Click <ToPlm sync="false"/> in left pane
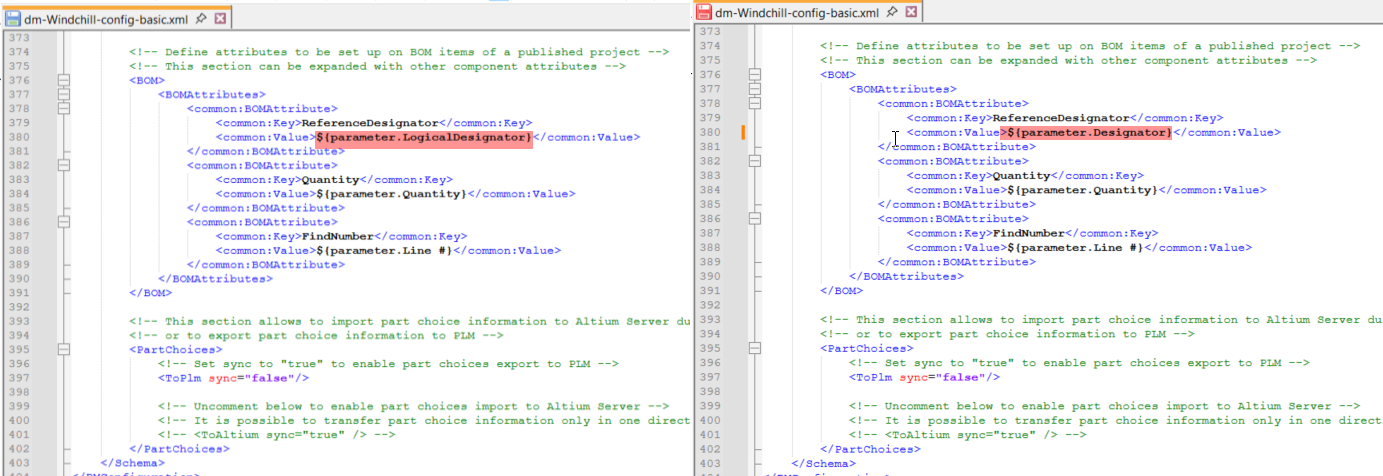 click(233, 378)
